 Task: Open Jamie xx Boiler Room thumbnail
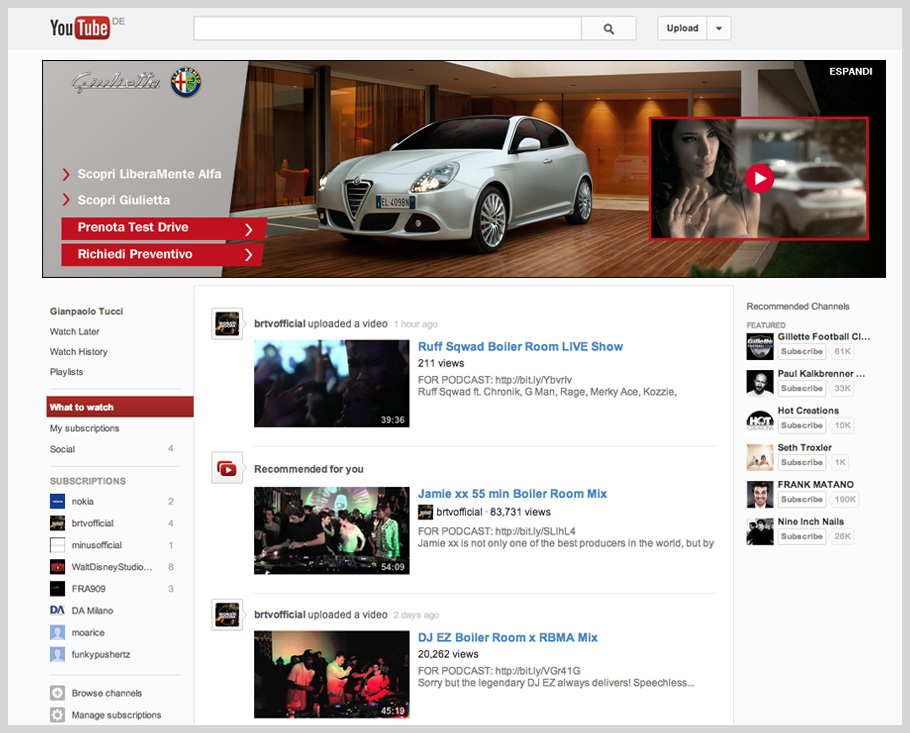click(331, 531)
